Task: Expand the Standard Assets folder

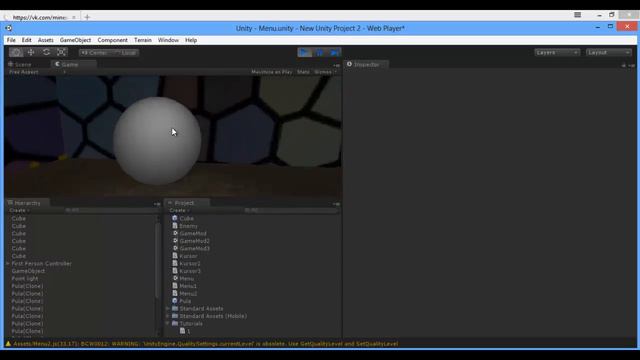Action: click(x=168, y=309)
